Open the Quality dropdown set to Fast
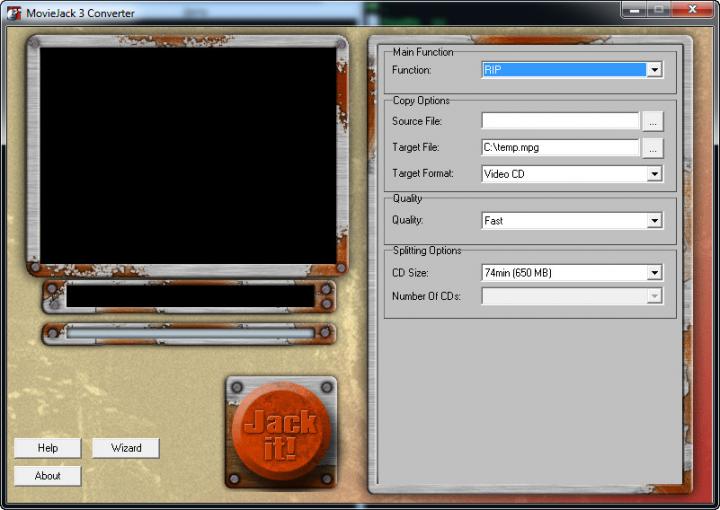This screenshot has height=510, width=720. [x=654, y=221]
